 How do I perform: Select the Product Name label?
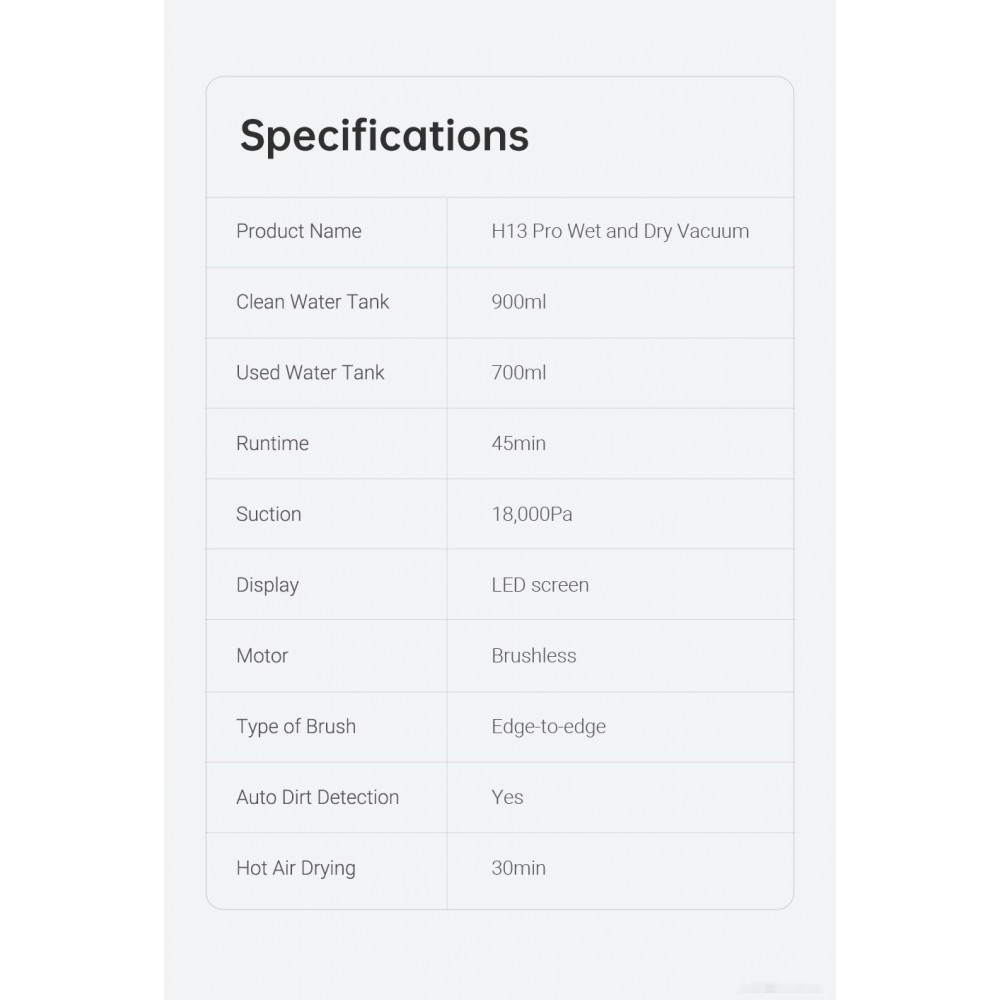coord(299,231)
